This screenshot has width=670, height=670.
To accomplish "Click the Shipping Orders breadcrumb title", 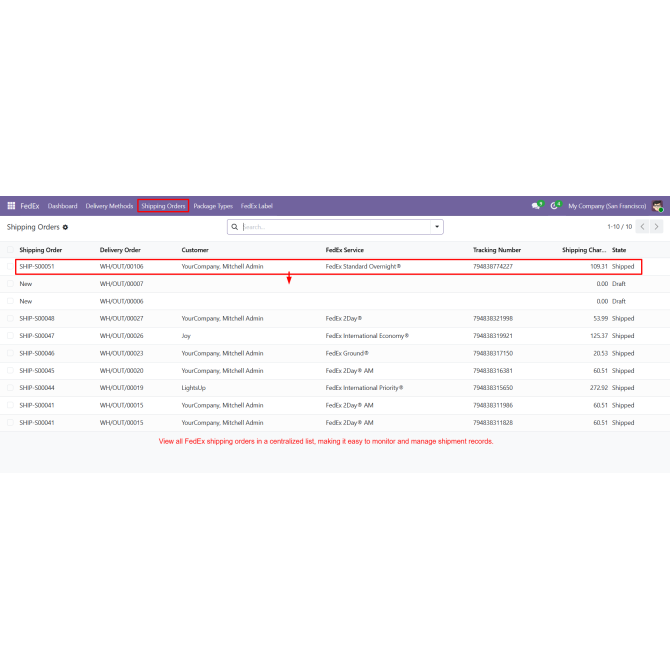I will 33,227.
